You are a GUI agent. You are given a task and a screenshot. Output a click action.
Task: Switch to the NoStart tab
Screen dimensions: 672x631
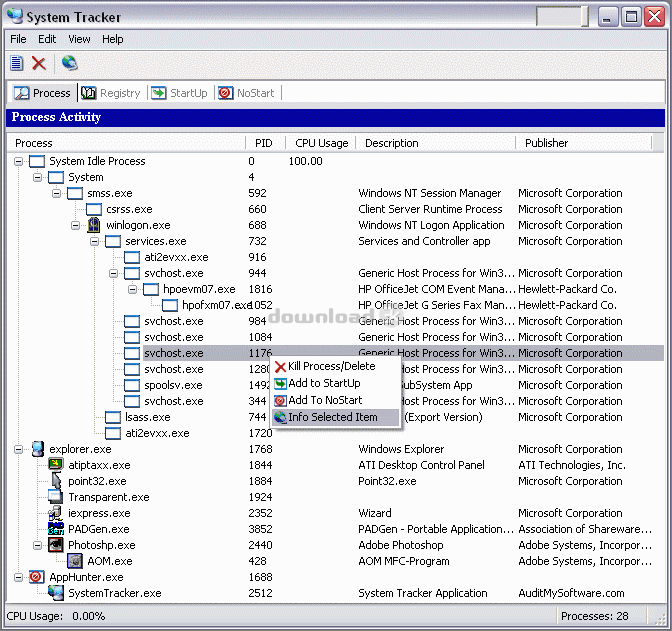click(x=246, y=93)
